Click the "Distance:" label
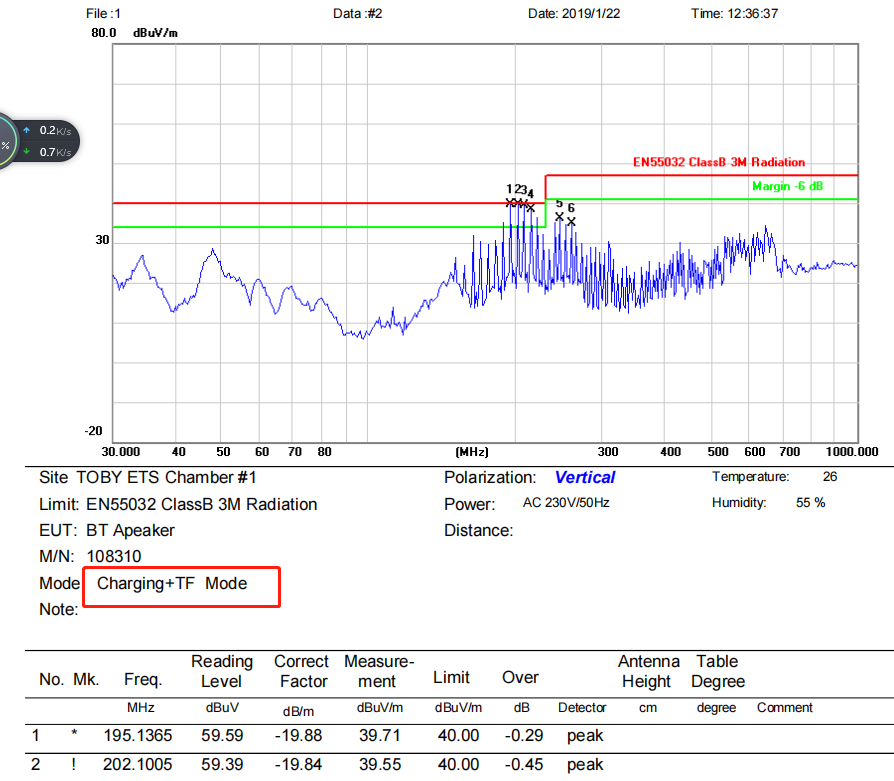This screenshot has height=781, width=894. coord(479,531)
